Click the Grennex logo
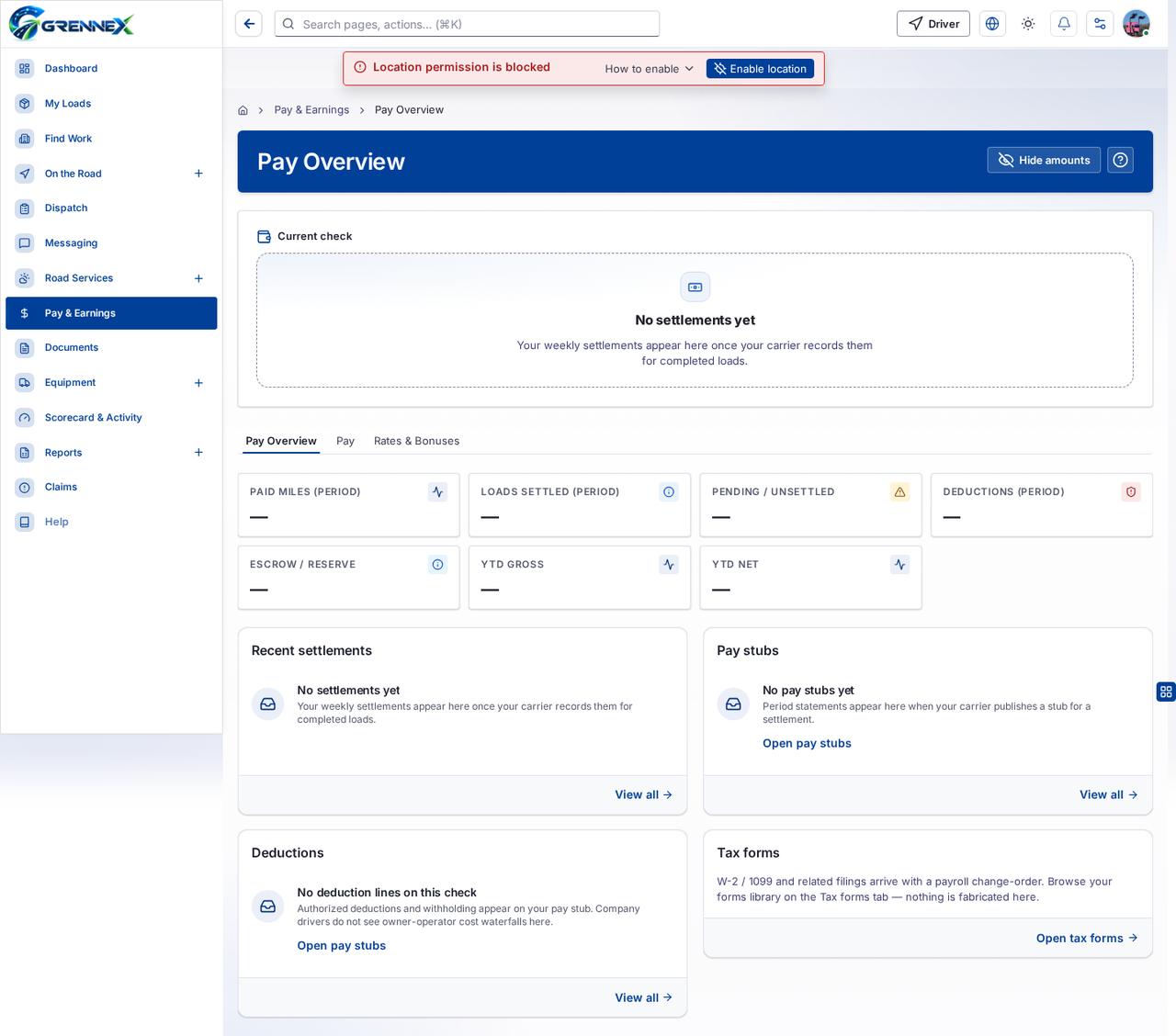Screen dimensions: 1176x1036 point(72,24)
